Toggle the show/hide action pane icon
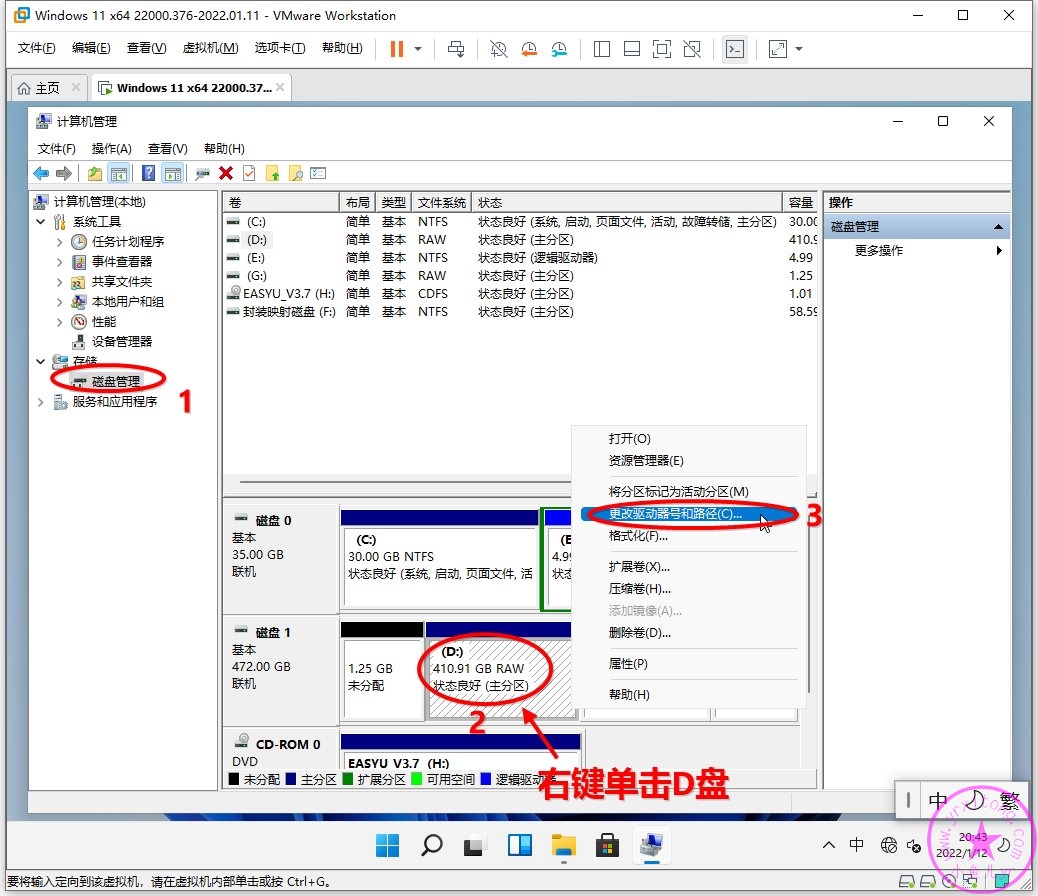Screen dimensions: 1038x896 pyautogui.click(x=173, y=174)
